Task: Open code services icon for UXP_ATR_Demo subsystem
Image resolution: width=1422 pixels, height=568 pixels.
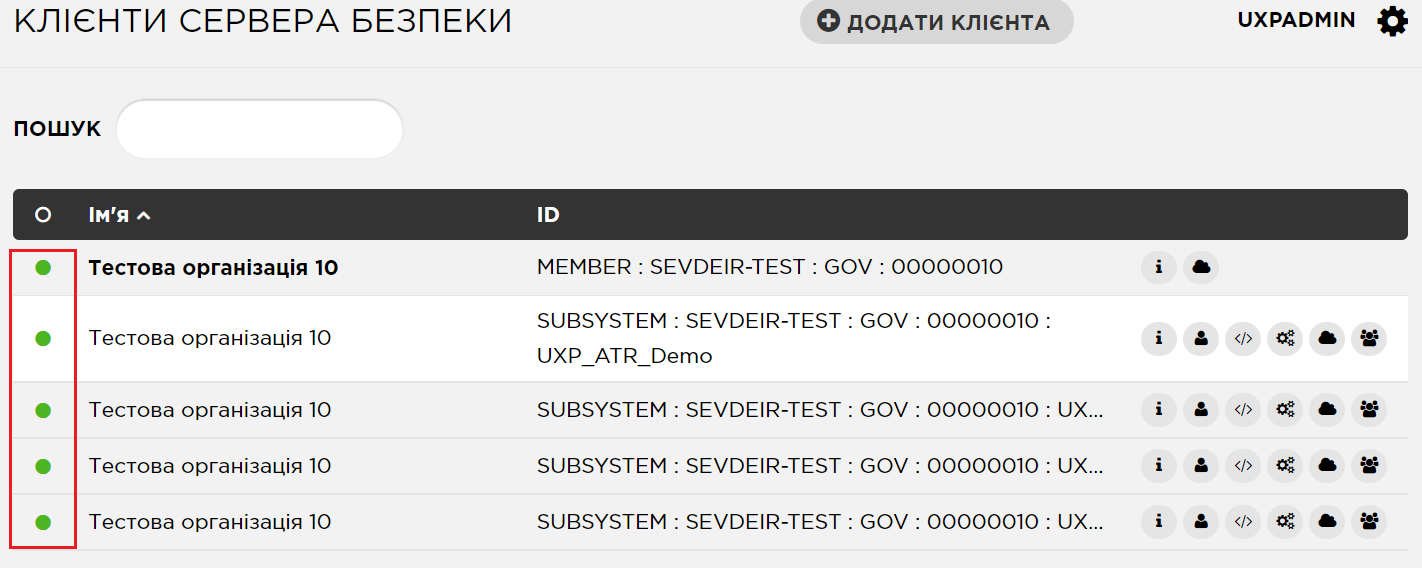Action: point(1243,338)
